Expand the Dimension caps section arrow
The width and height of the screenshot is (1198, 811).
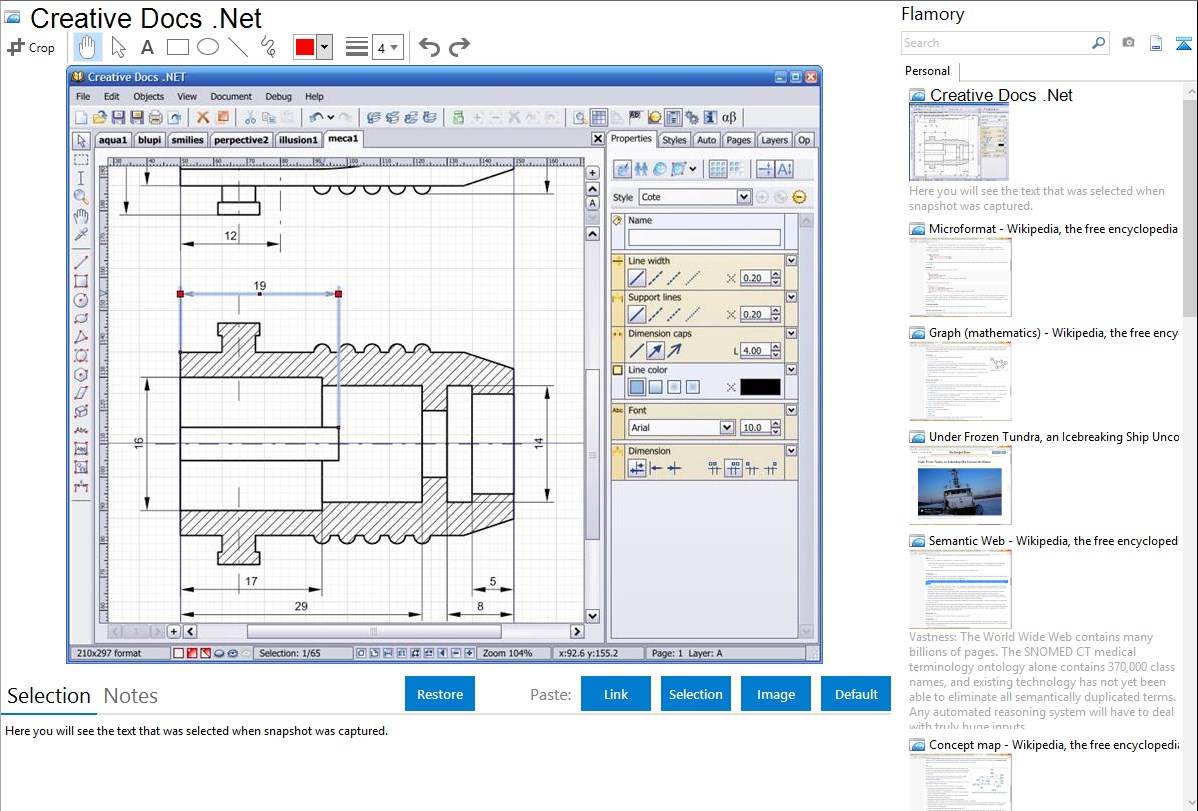(x=792, y=334)
